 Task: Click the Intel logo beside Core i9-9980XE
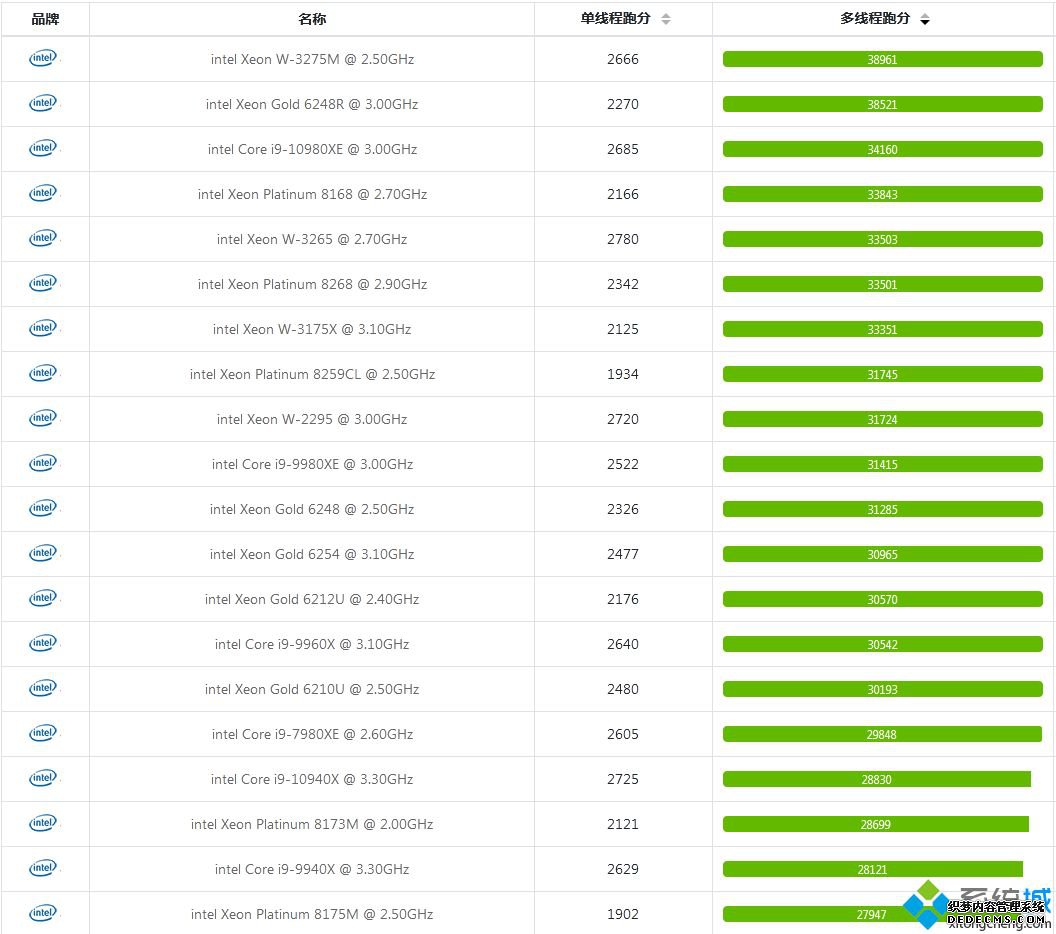click(x=43, y=463)
